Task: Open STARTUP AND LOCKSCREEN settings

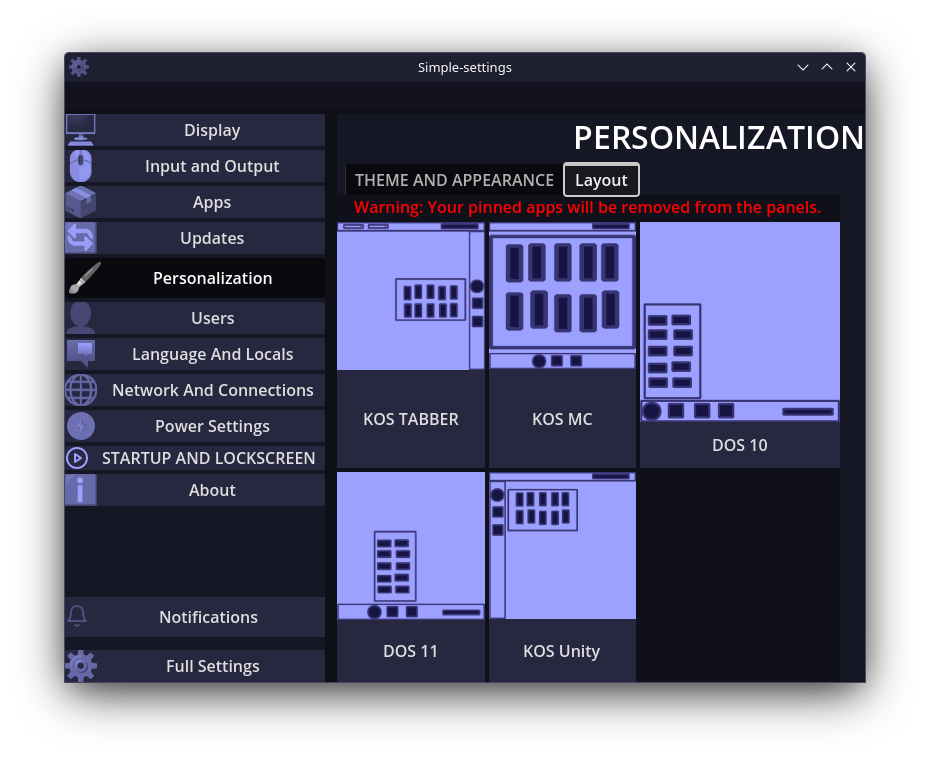Action: [195, 458]
